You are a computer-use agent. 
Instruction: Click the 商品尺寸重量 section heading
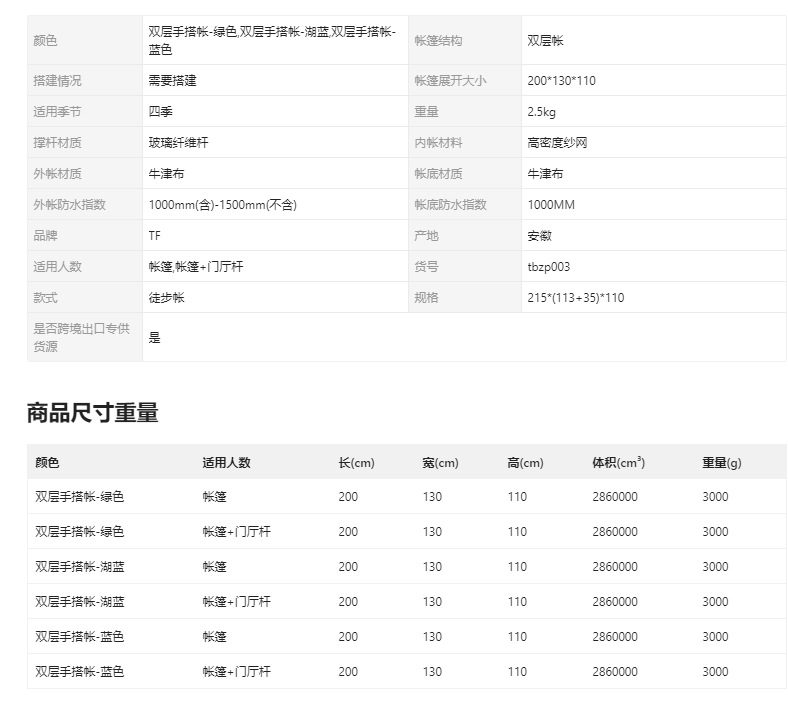click(92, 413)
